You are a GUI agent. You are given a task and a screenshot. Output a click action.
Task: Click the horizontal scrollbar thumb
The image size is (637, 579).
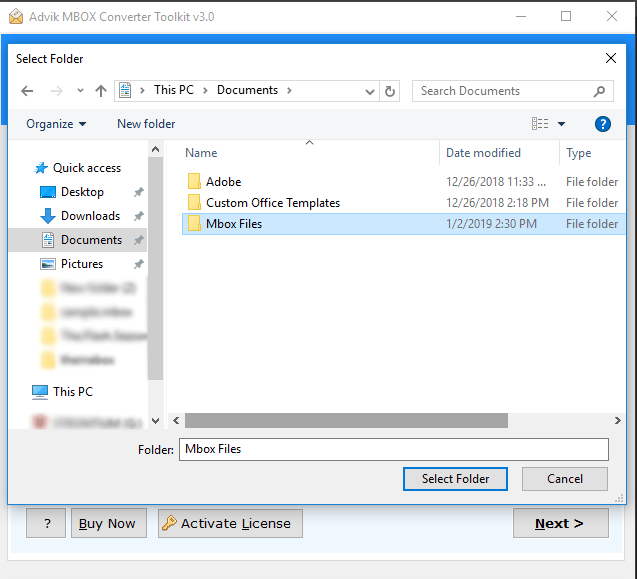point(346,421)
